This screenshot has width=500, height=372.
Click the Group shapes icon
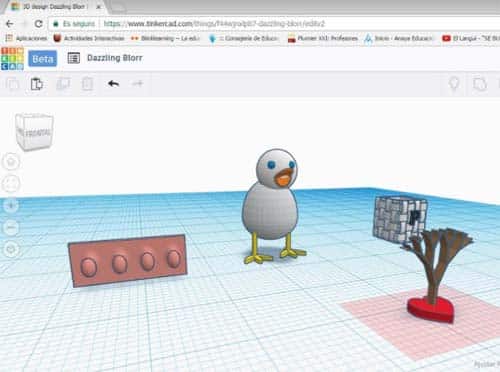coord(480,84)
